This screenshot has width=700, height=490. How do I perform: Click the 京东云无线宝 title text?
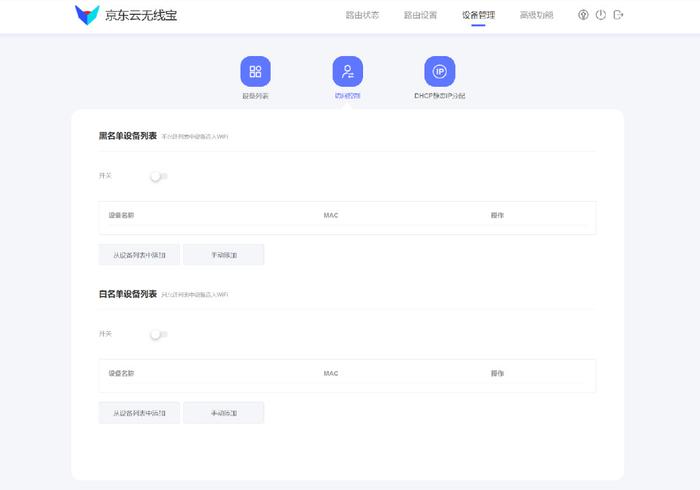(141, 15)
